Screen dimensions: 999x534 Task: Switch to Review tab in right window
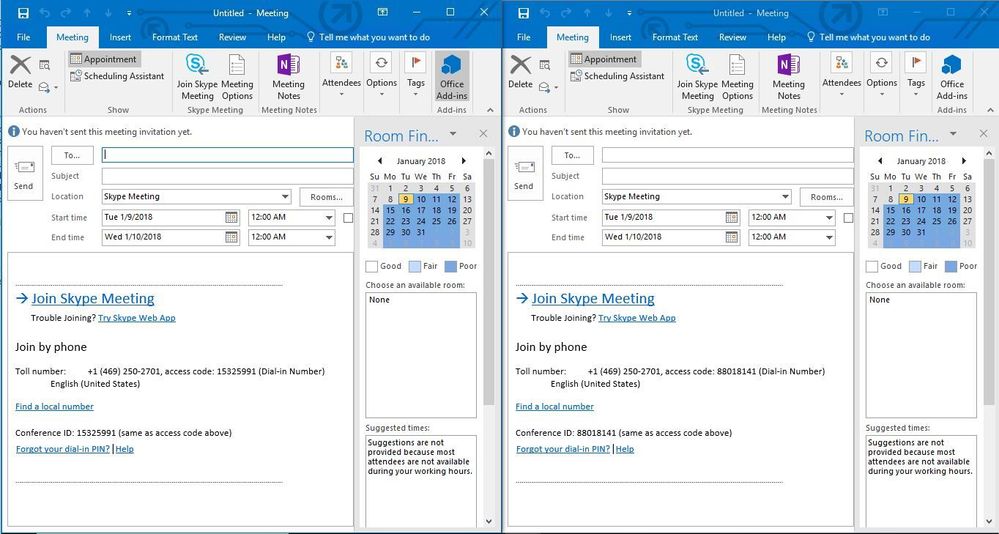(732, 37)
